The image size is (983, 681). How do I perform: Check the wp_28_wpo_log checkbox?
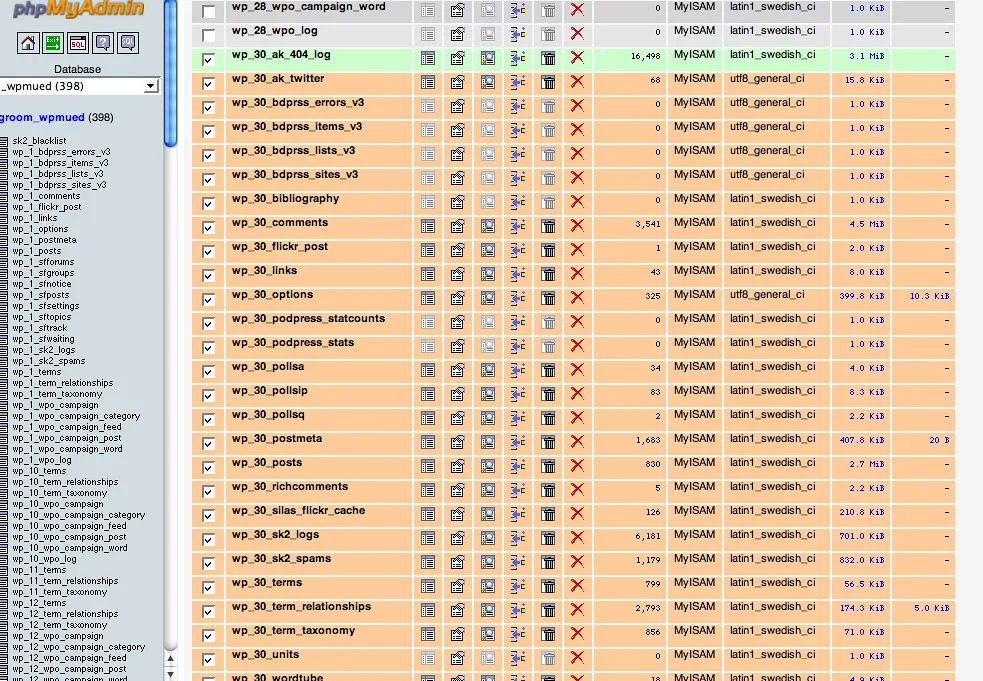pyautogui.click(x=208, y=36)
